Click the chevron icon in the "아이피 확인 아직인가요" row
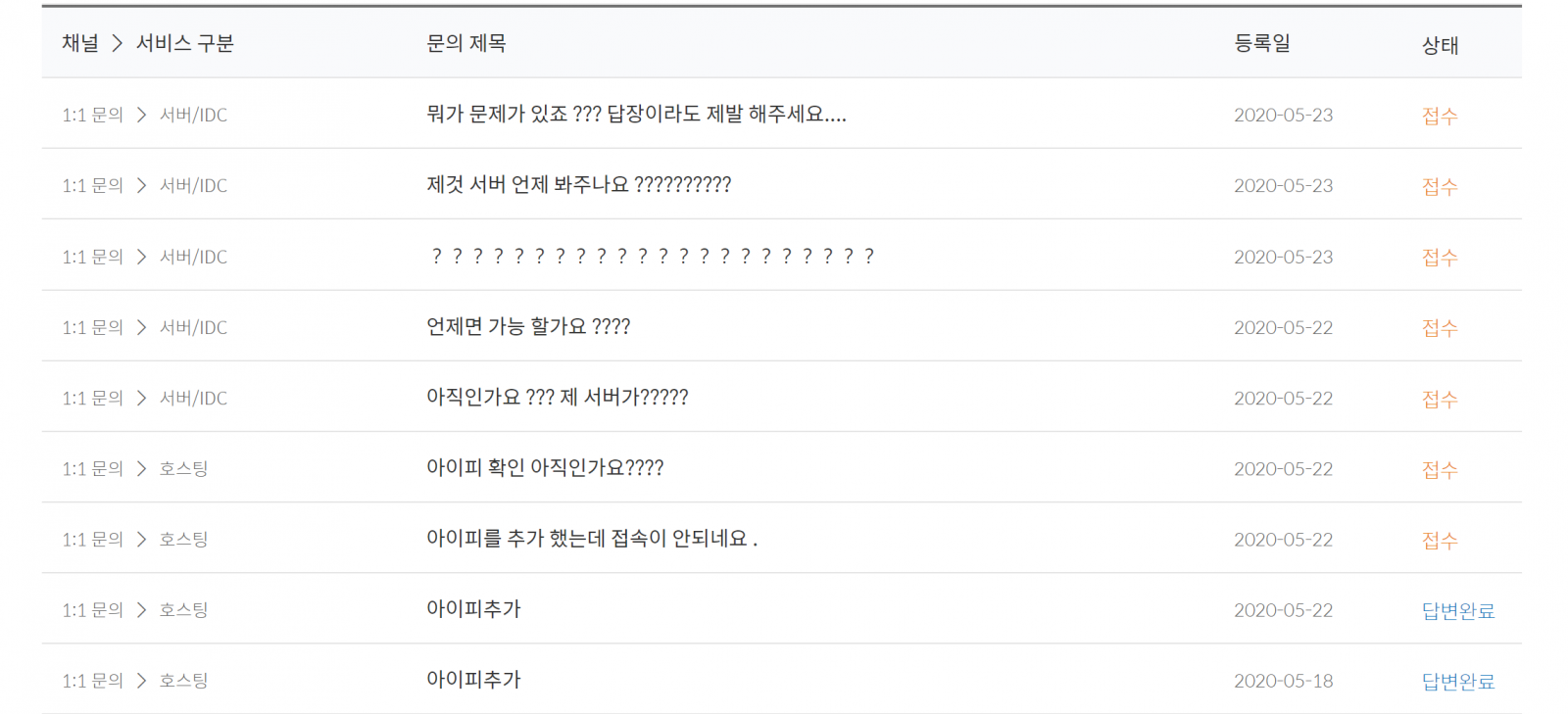This screenshot has width=1568, height=714. click(141, 468)
